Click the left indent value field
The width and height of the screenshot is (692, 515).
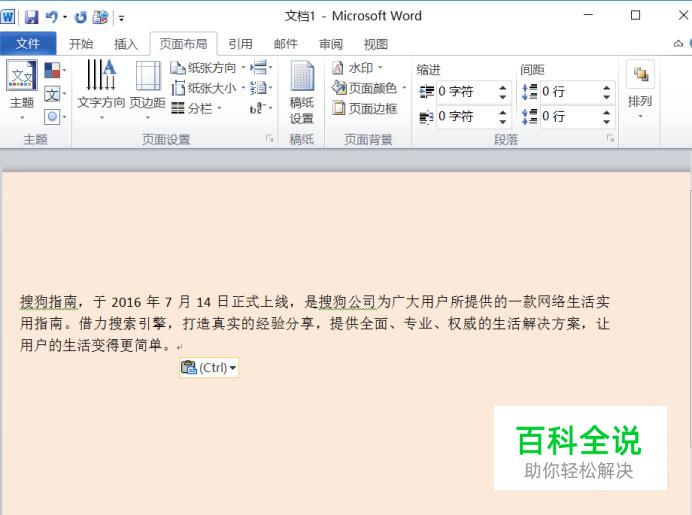click(x=466, y=92)
